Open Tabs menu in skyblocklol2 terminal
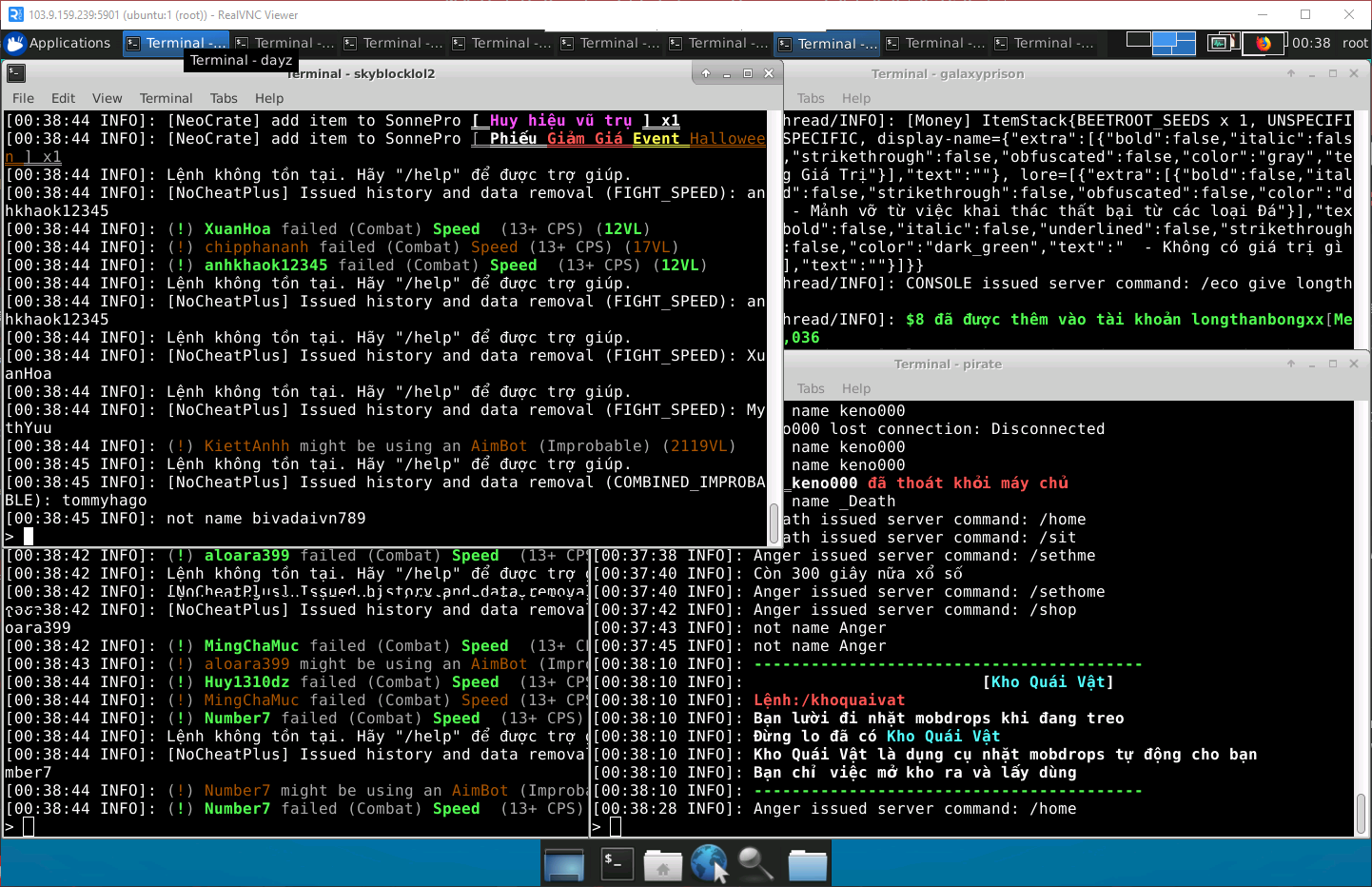This screenshot has width=1372, height=887. click(224, 98)
